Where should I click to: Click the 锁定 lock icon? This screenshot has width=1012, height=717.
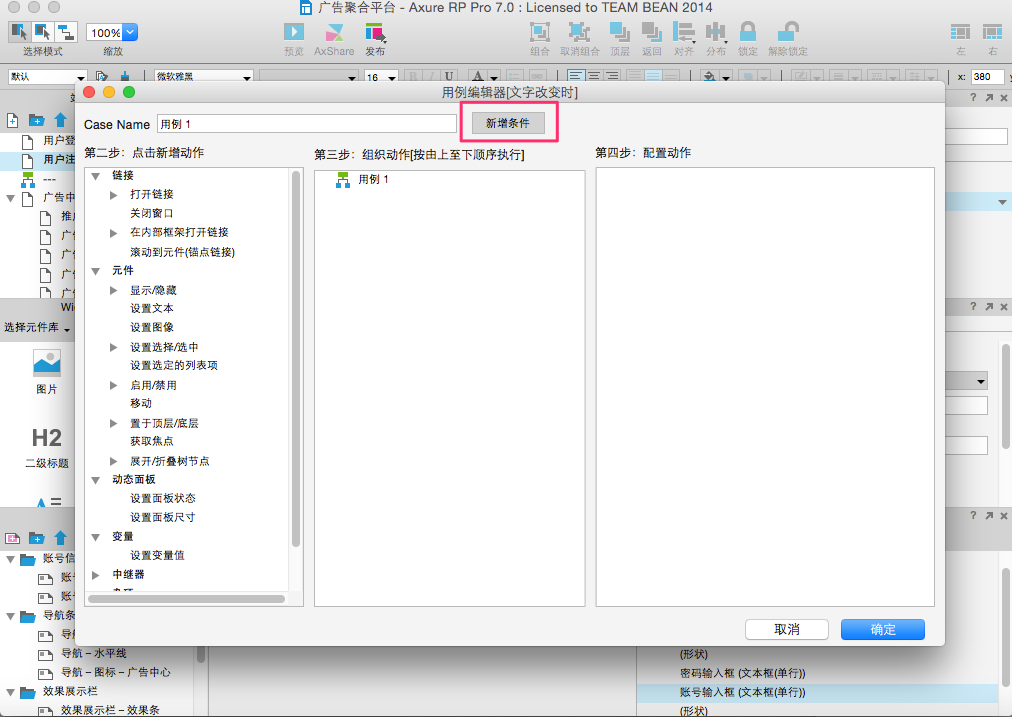pyautogui.click(x=747, y=33)
